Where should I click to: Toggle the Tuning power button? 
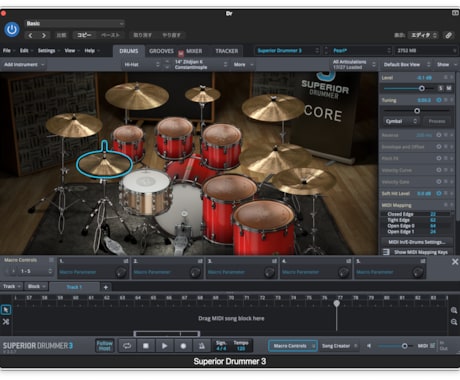(x=439, y=100)
